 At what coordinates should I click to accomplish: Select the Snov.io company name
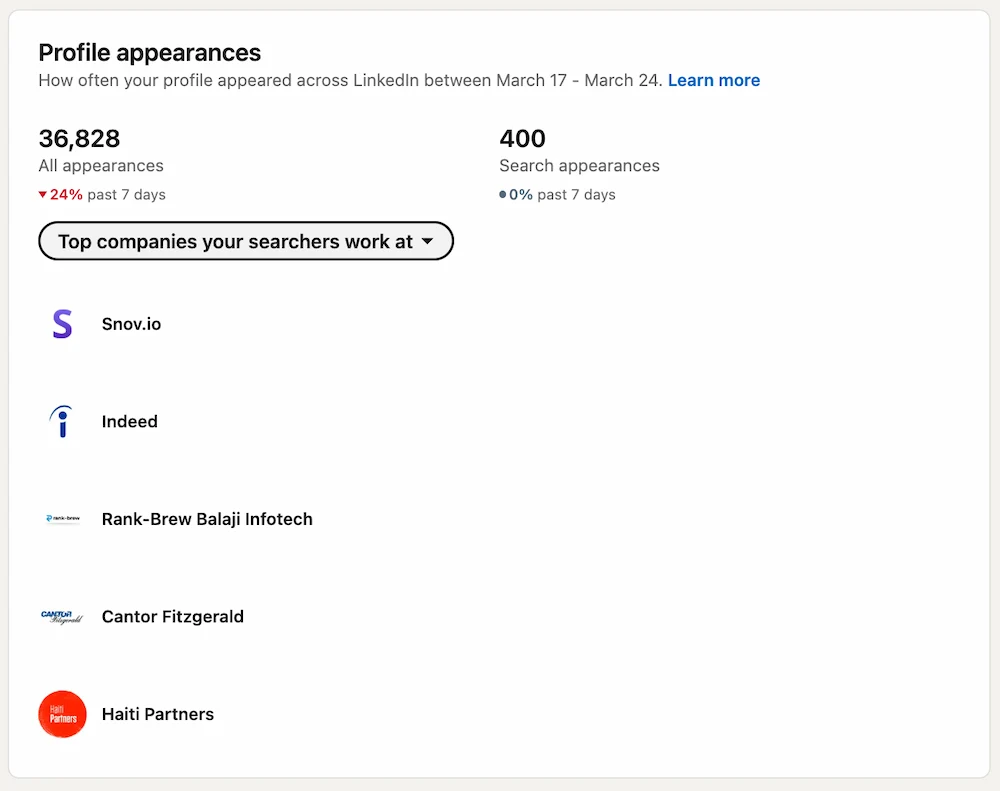[x=131, y=323]
